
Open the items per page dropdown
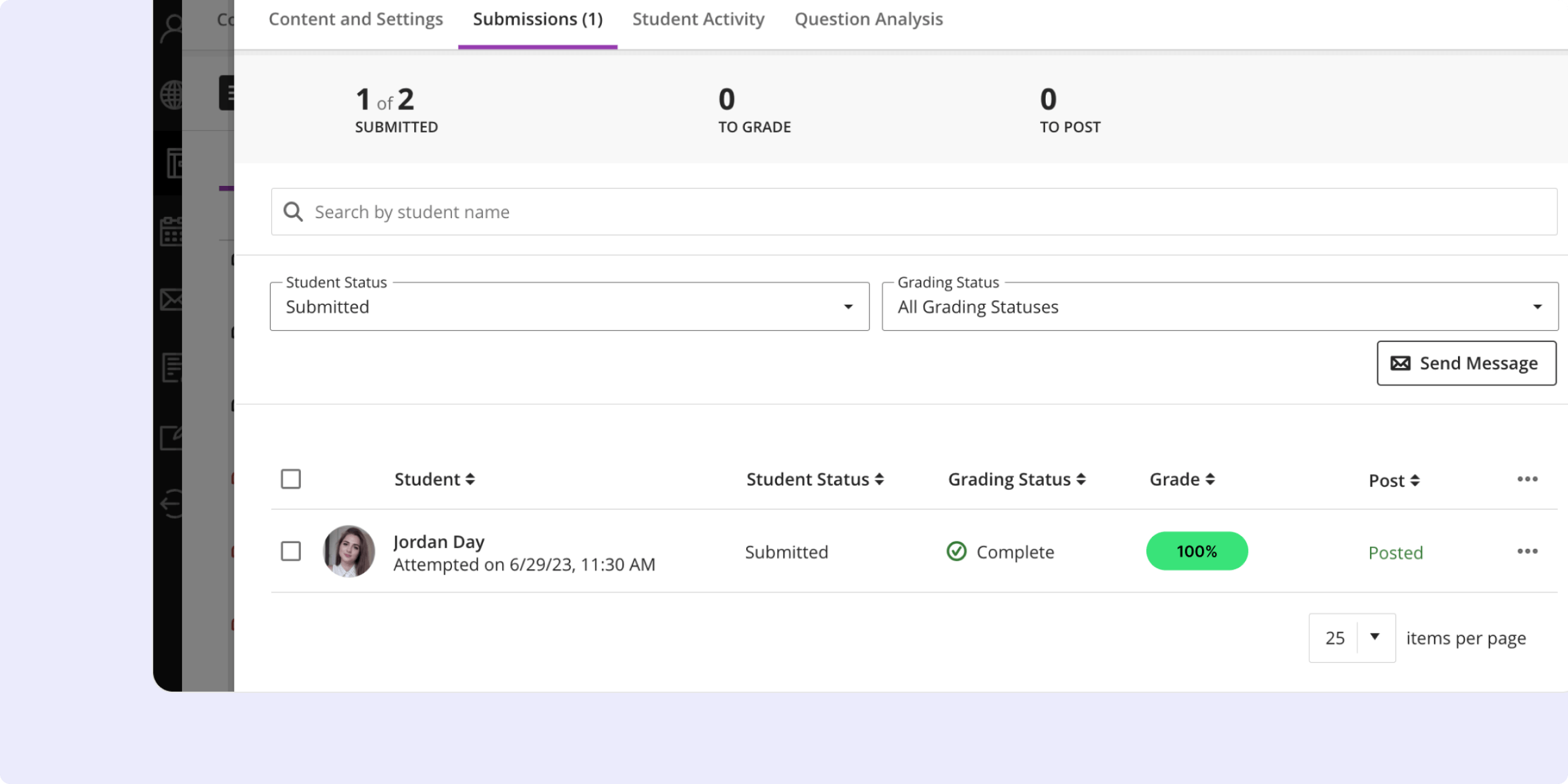pyautogui.click(x=1351, y=637)
